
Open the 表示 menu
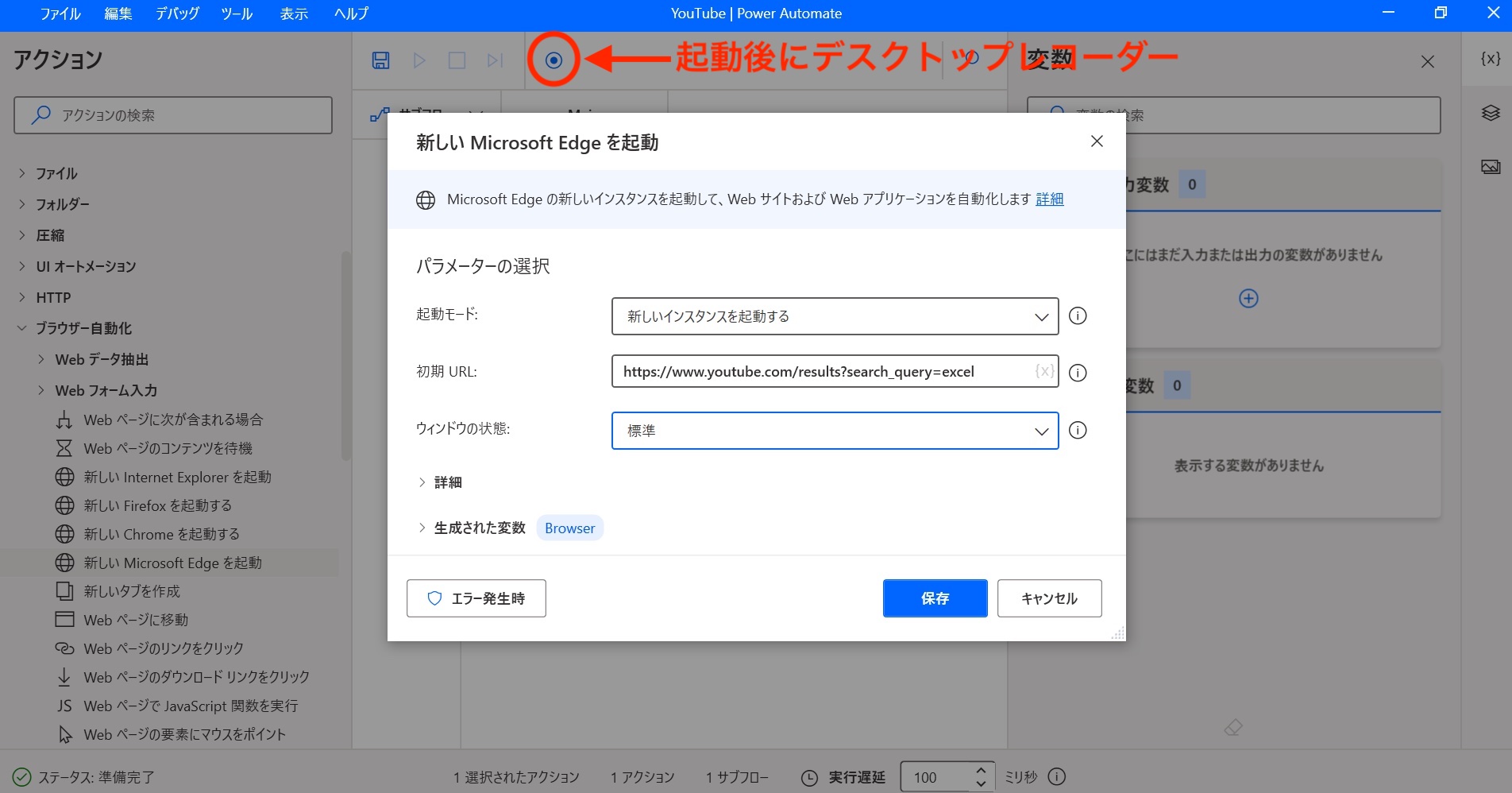coord(294,14)
